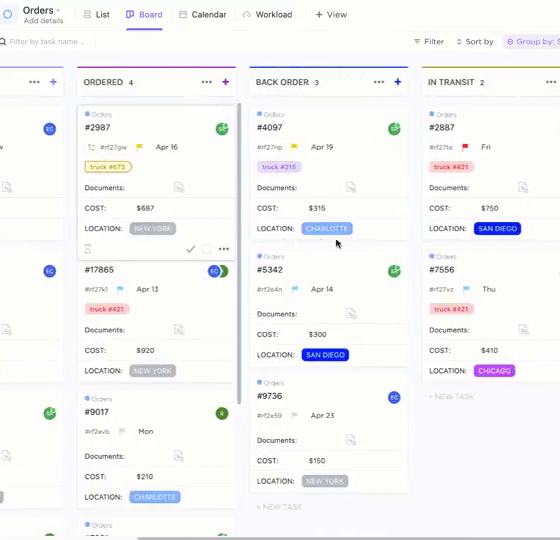Click the Filter by task name search field
The height and width of the screenshot is (540, 560).
pos(47,42)
